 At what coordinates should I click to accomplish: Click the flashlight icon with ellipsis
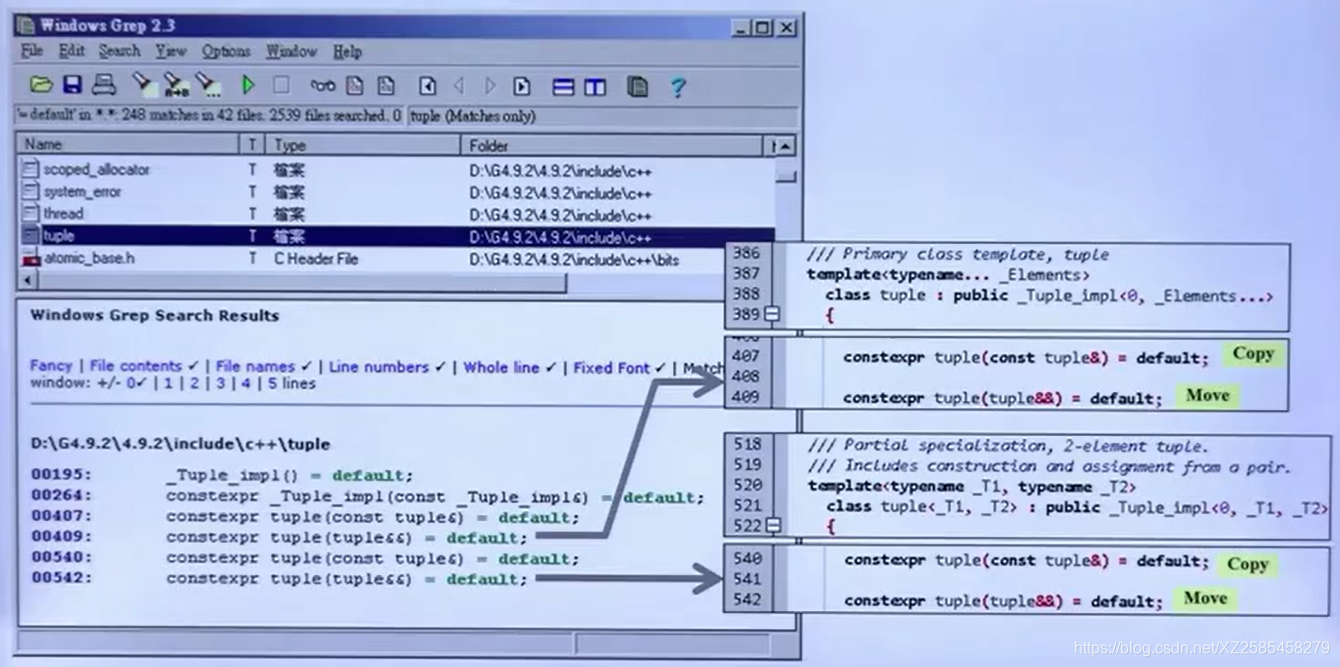[x=208, y=85]
